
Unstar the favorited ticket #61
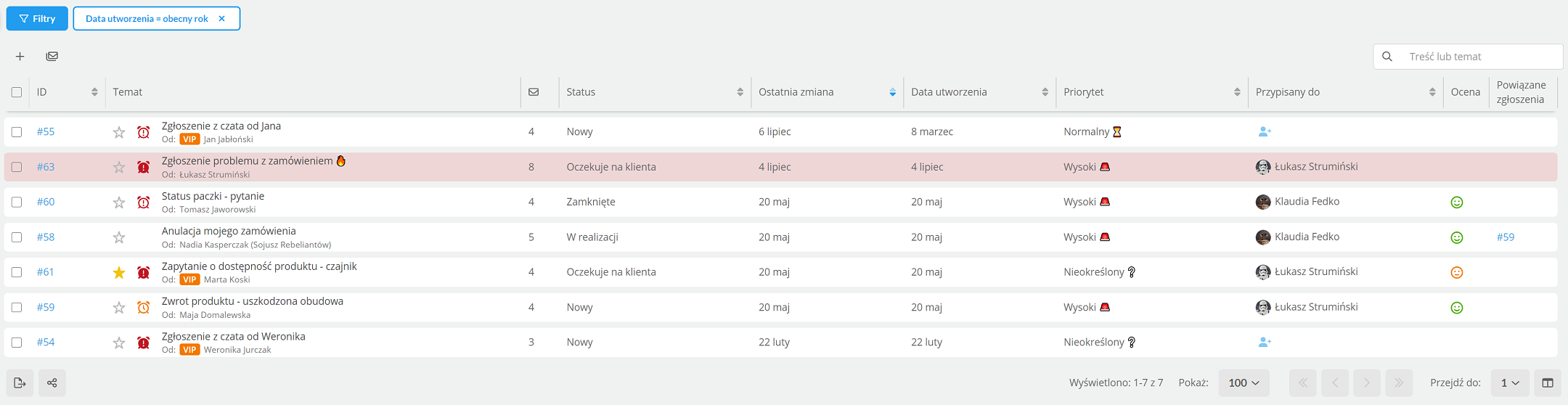119,272
